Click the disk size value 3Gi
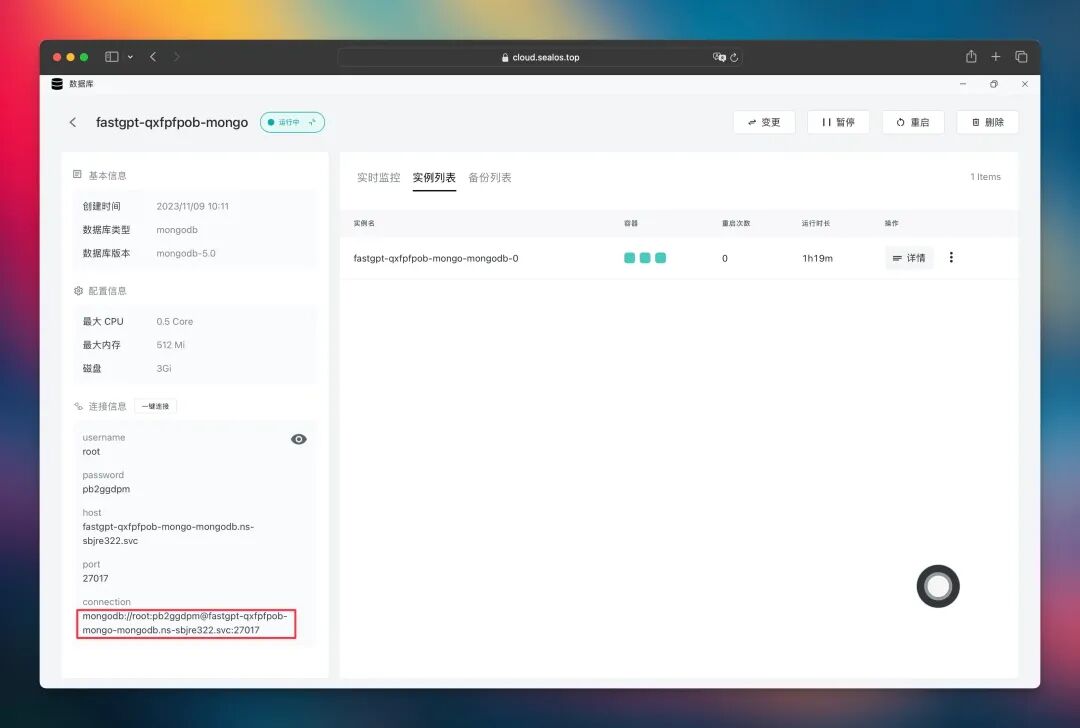Image resolution: width=1080 pixels, height=728 pixels. pyautogui.click(x=163, y=368)
